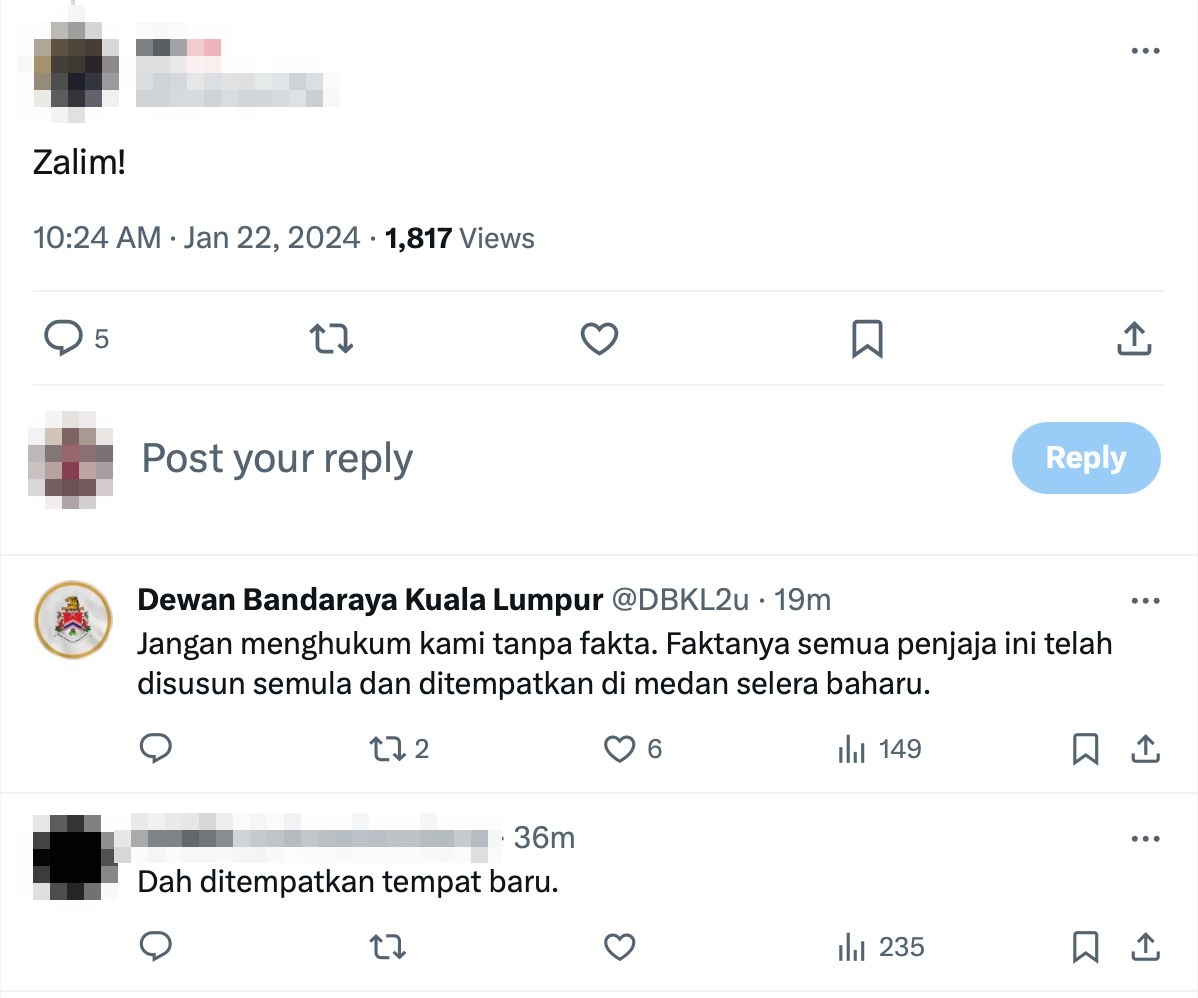Open more options on 36m reply

click(1145, 838)
